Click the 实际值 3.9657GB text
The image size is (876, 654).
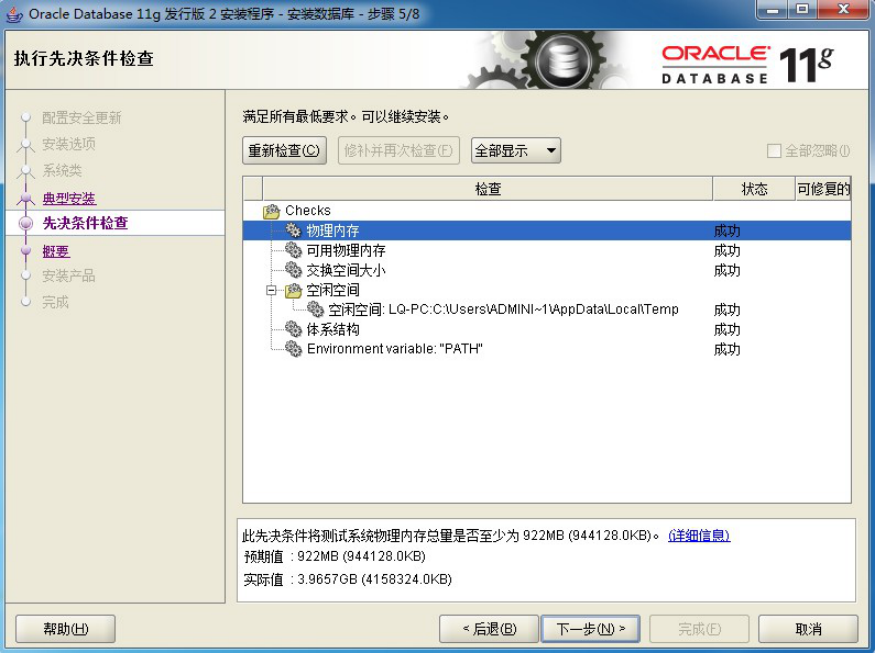click(x=347, y=579)
